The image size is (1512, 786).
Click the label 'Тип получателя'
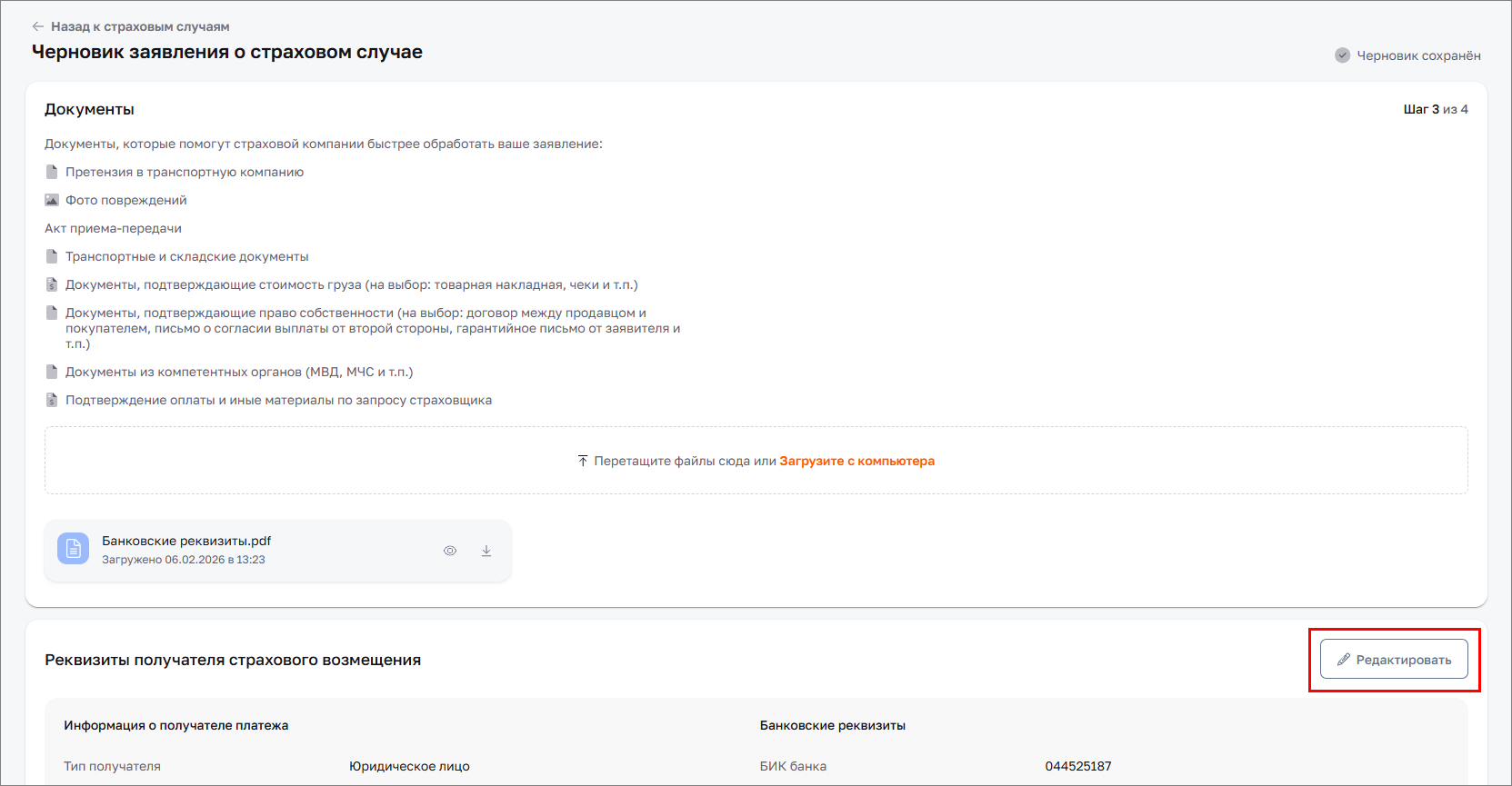point(112,766)
